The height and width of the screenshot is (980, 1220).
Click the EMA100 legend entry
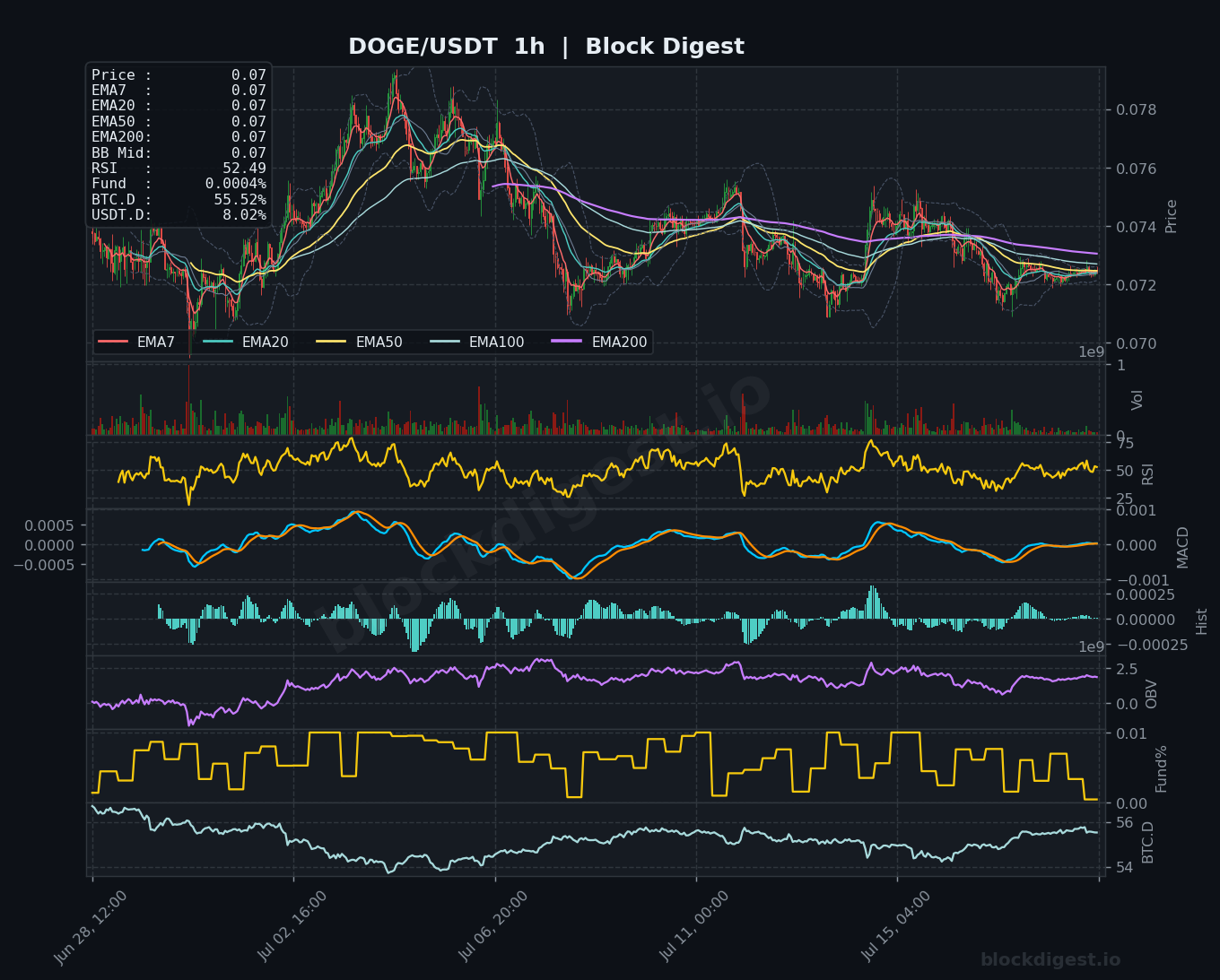pos(477,343)
